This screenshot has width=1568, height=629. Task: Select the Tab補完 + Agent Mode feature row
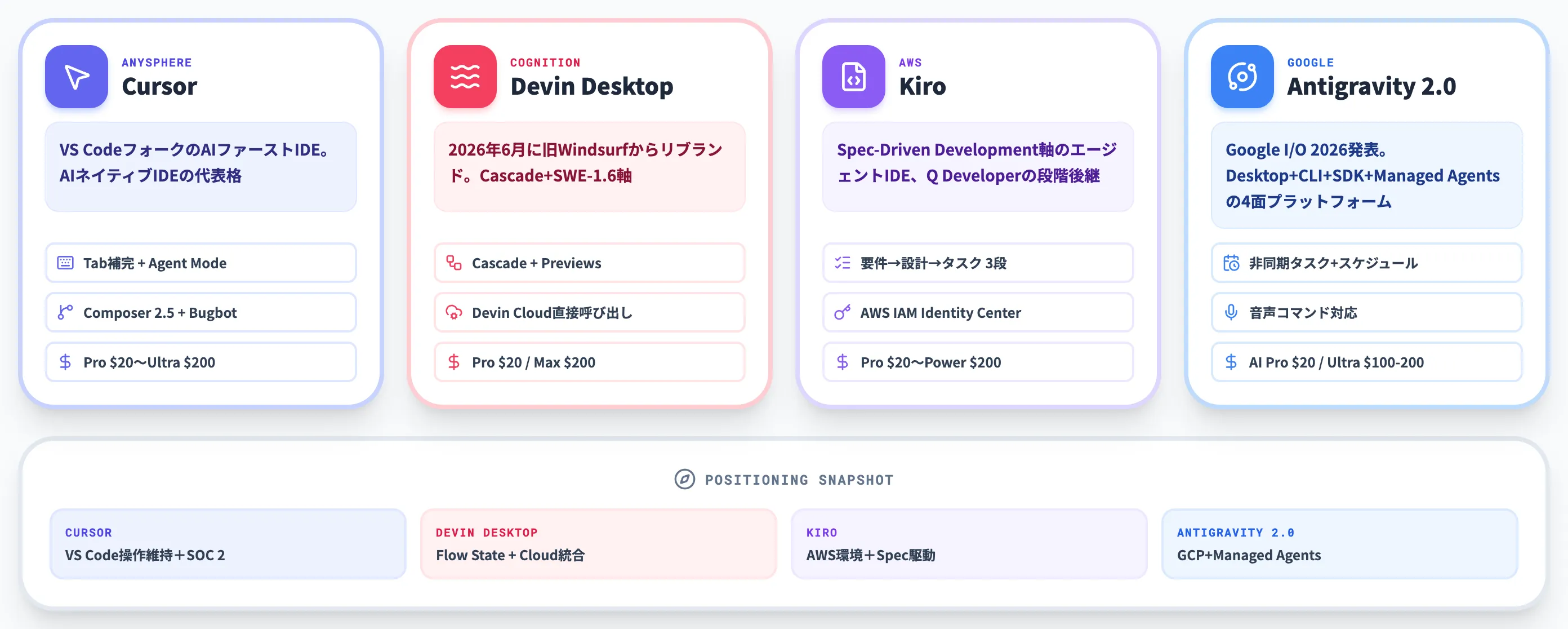pyautogui.click(x=201, y=263)
